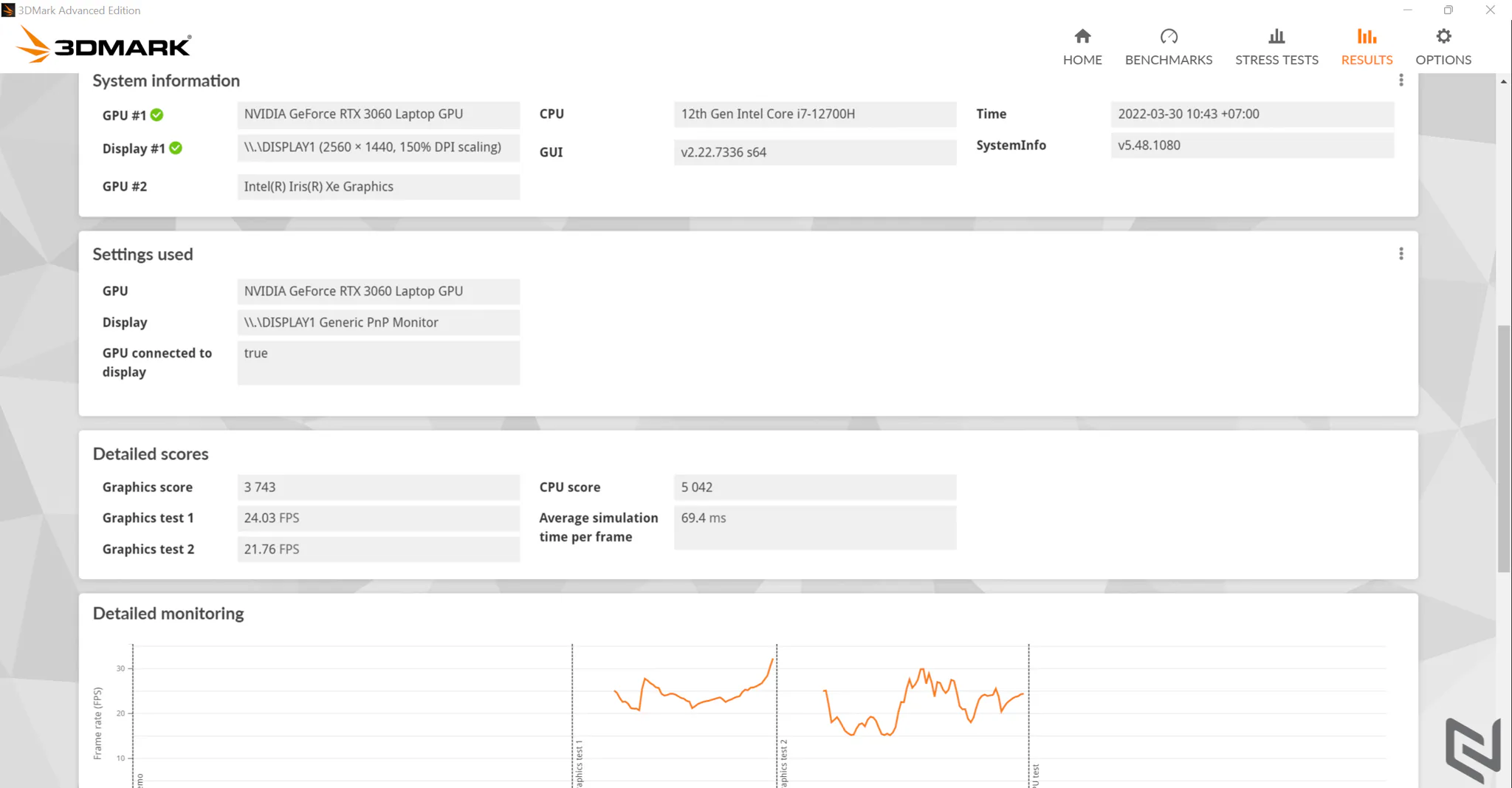Viewport: 1512px width, 788px height.
Task: Select the Results tab
Action: click(x=1367, y=48)
